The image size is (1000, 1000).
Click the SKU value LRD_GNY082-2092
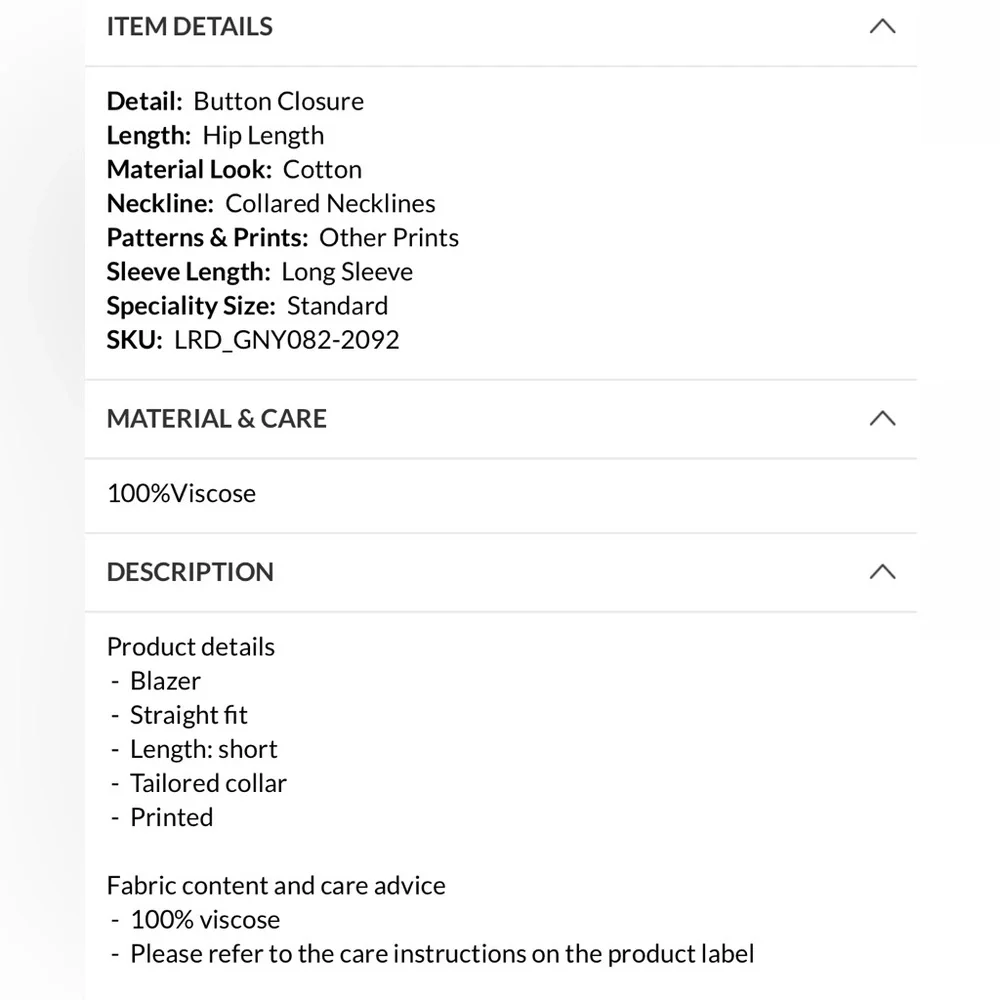click(x=286, y=340)
